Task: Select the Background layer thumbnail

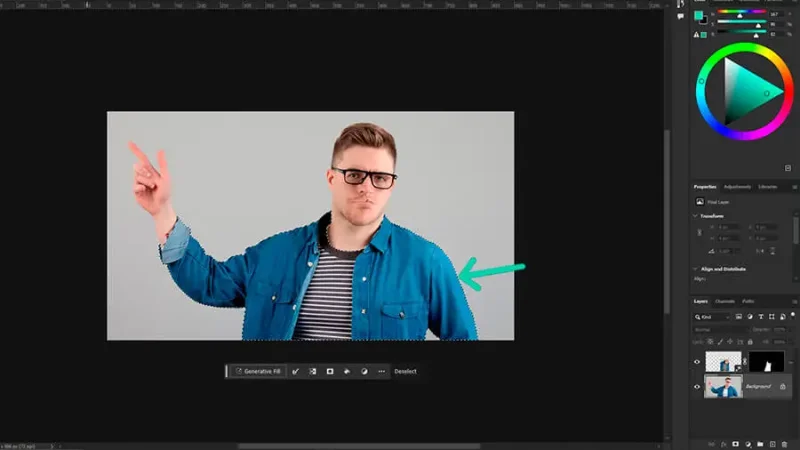Action: point(723,386)
